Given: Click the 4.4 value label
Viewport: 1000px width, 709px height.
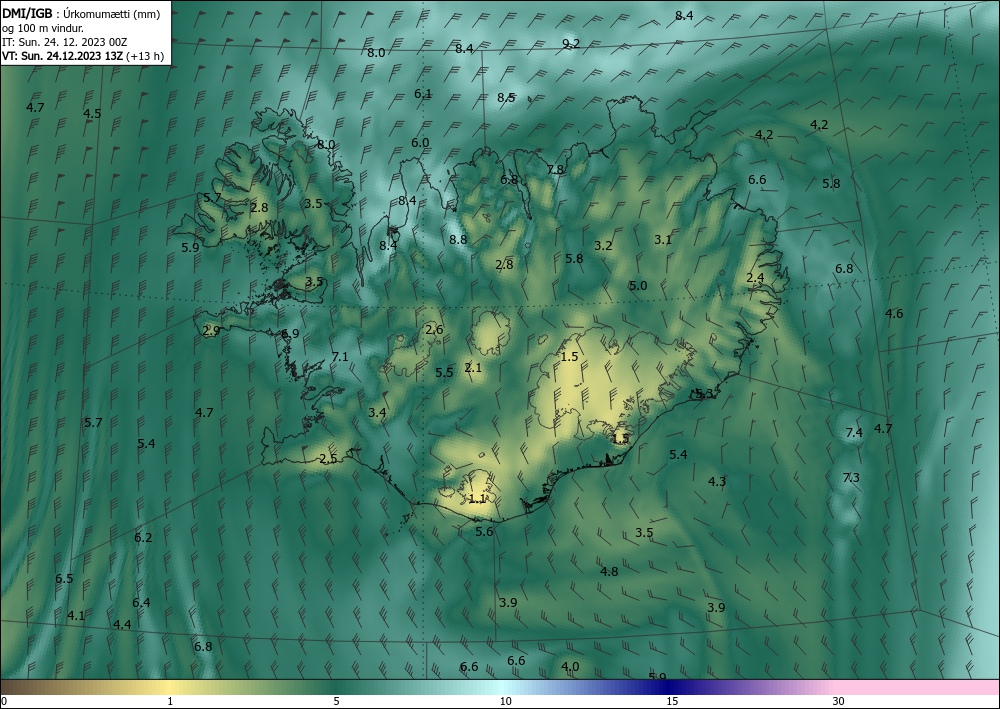Looking at the screenshot, I should tap(122, 624).
